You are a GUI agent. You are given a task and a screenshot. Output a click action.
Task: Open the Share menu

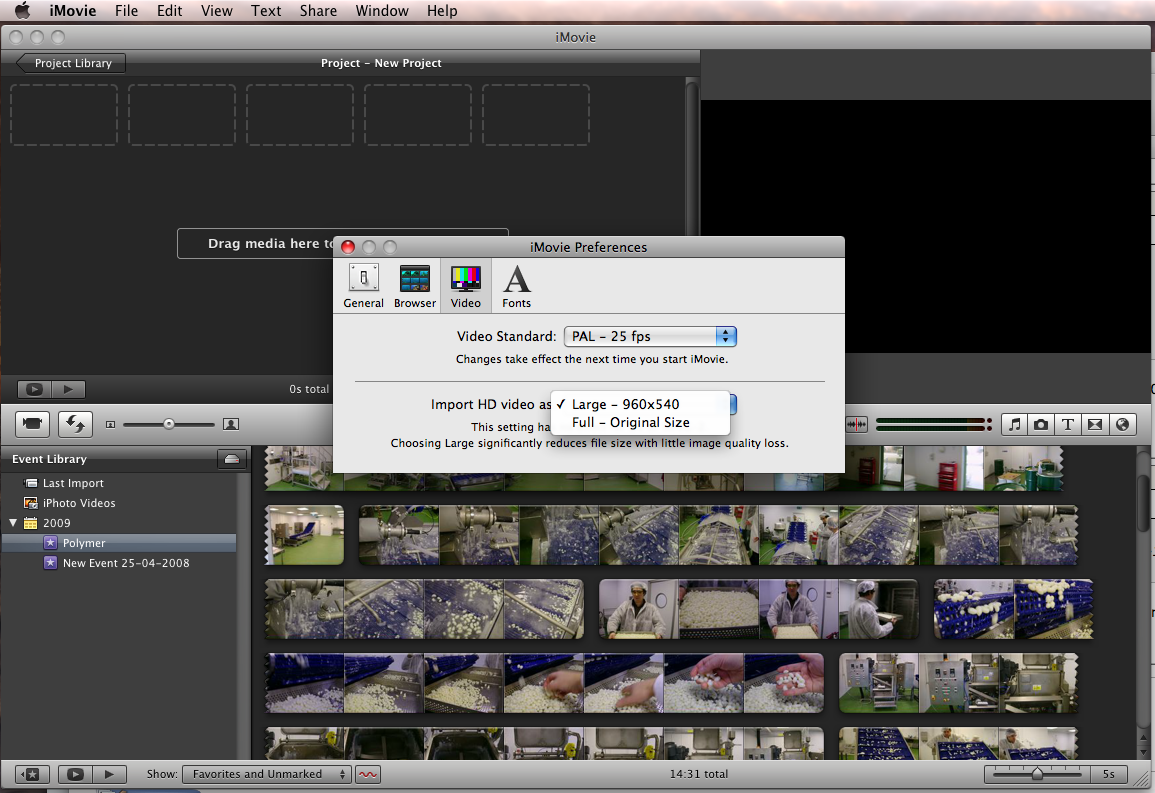(318, 10)
